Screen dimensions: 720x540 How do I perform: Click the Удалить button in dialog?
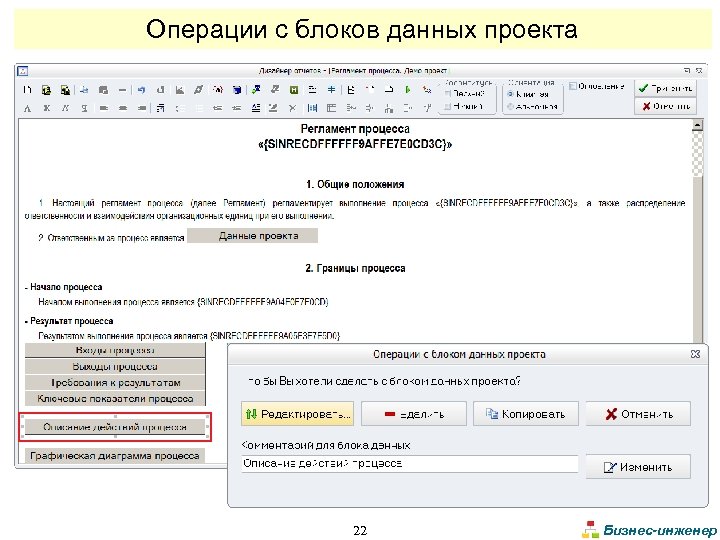(x=414, y=414)
